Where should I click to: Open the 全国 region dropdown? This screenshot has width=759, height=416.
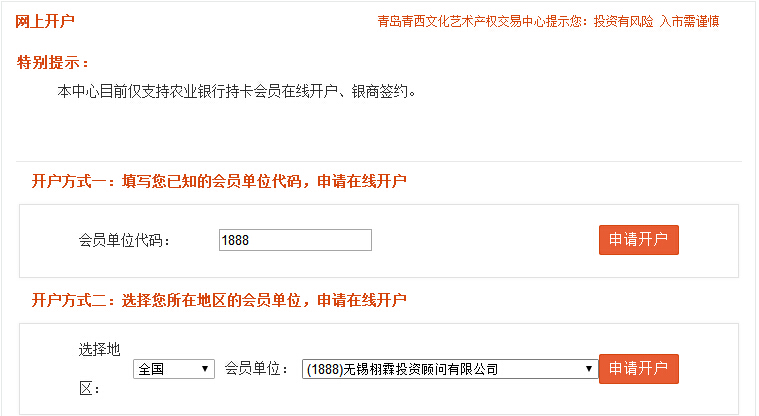(173, 369)
